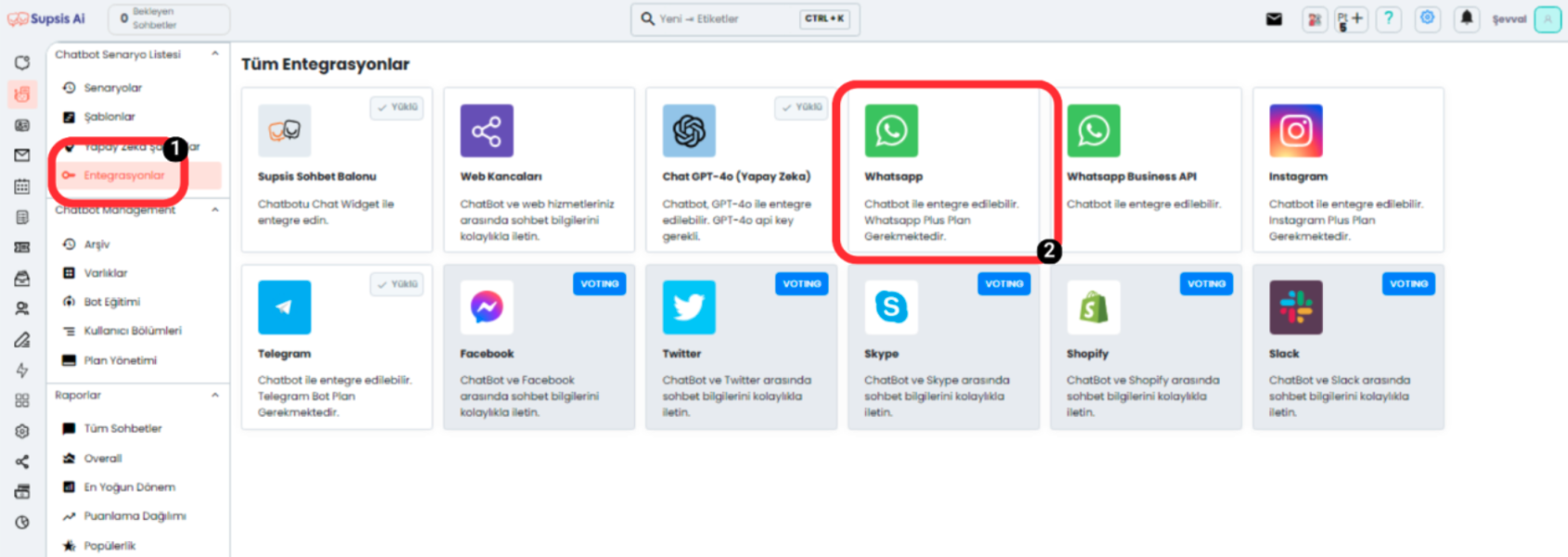Open the share nodes icon in left rail
This screenshot has height=557, width=1568.
(x=22, y=461)
